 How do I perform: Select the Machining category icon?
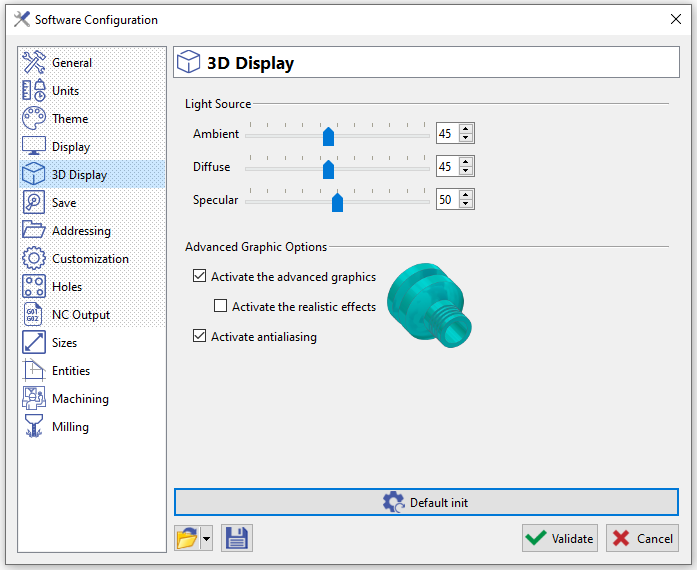pyautogui.click(x=34, y=398)
